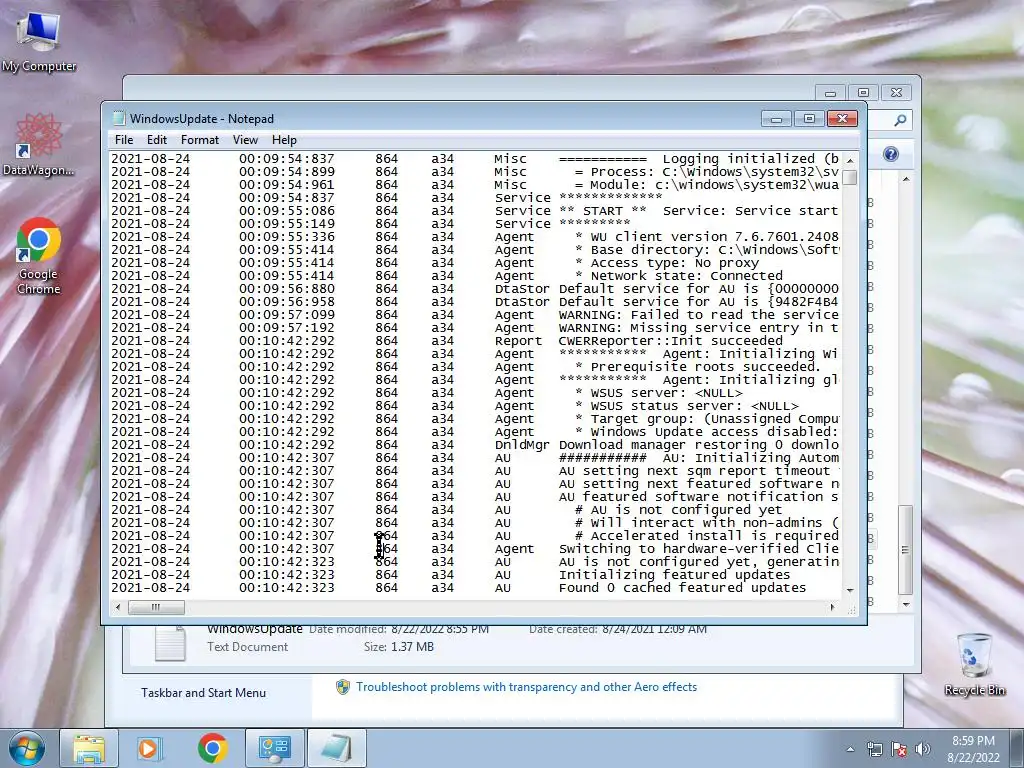The width and height of the screenshot is (1024, 768).
Task: Click the 'WSUS server: <NULL>' line
Action: pos(659,393)
